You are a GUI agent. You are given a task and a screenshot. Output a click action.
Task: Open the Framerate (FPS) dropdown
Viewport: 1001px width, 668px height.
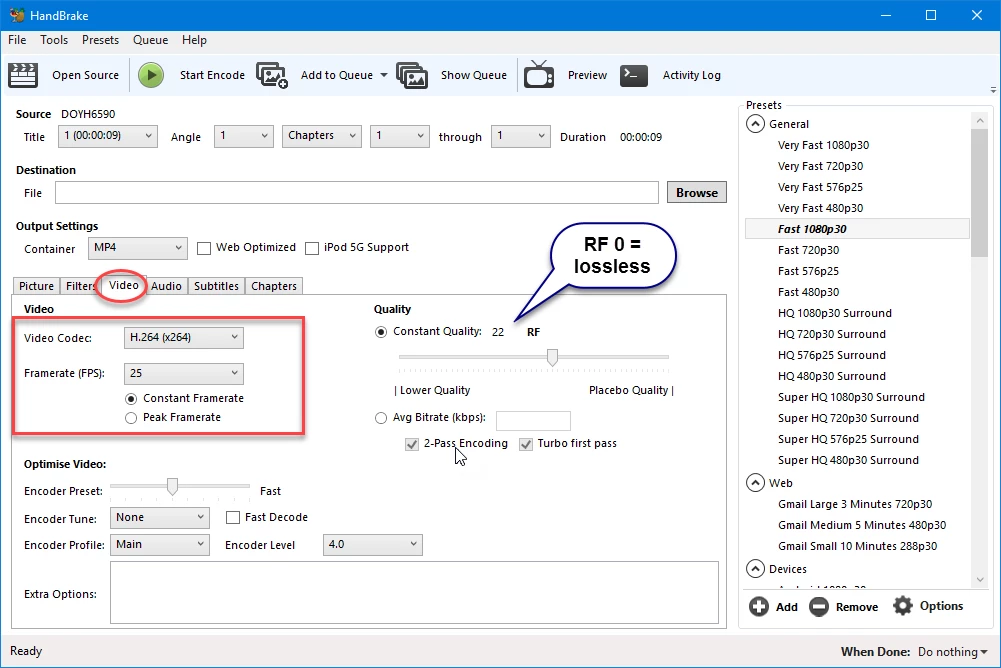tap(184, 373)
